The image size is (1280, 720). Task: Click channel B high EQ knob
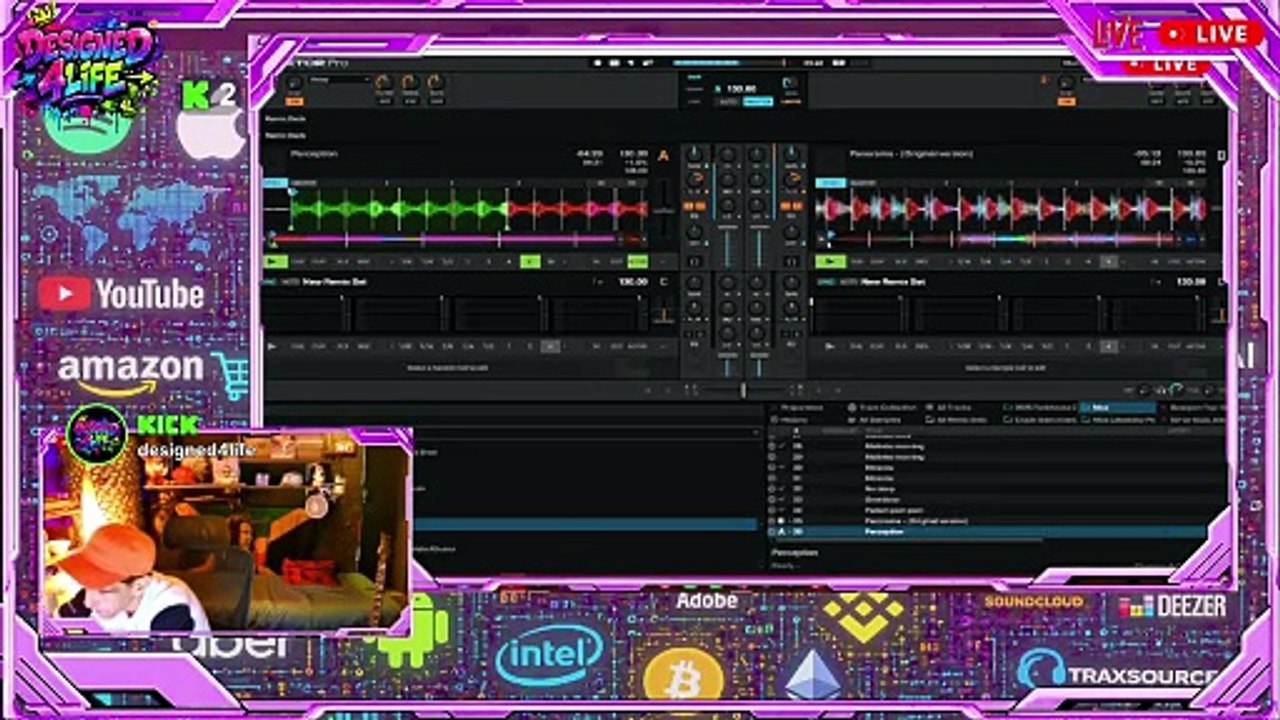pos(756,155)
